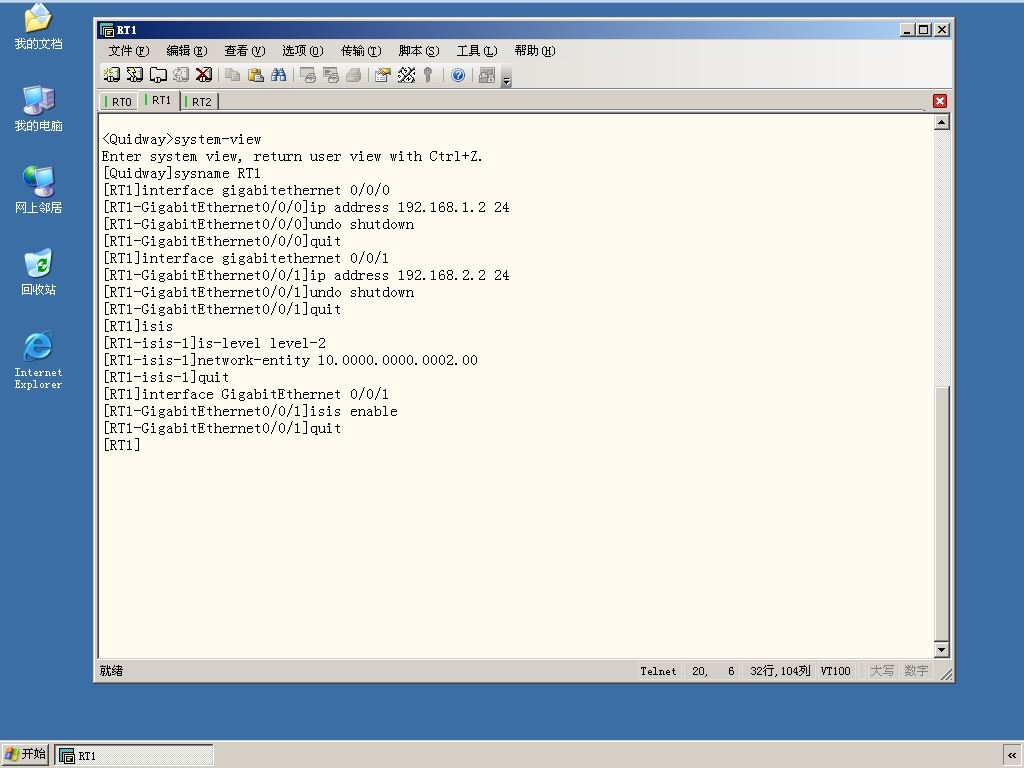Expand the toolbar options arrow
Viewport: 1024px width, 768px height.
(506, 77)
